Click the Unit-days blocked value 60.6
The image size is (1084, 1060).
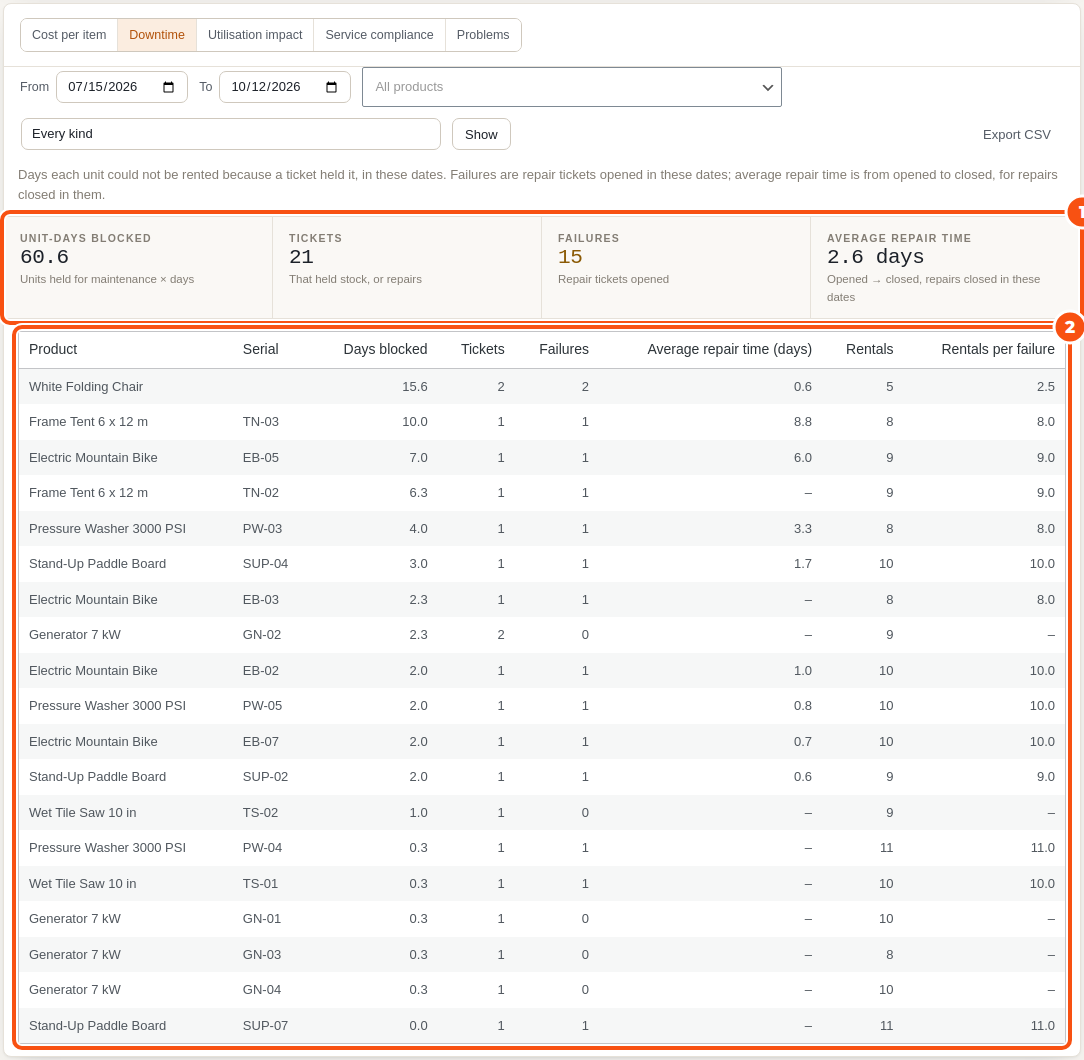(x=44, y=257)
